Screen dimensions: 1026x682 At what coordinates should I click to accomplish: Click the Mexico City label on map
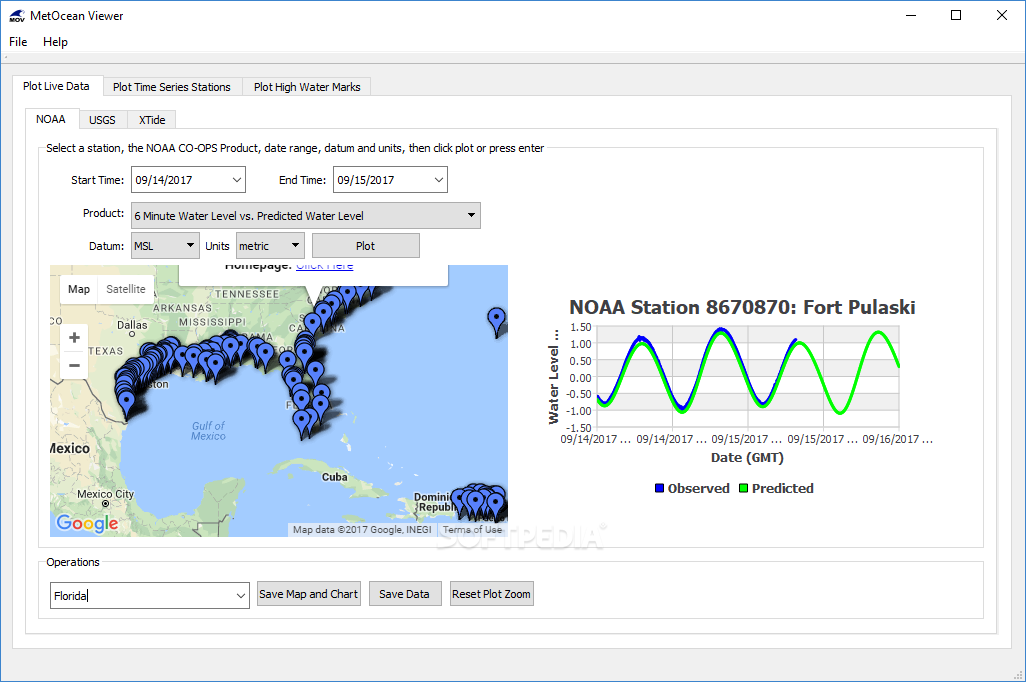click(105, 494)
